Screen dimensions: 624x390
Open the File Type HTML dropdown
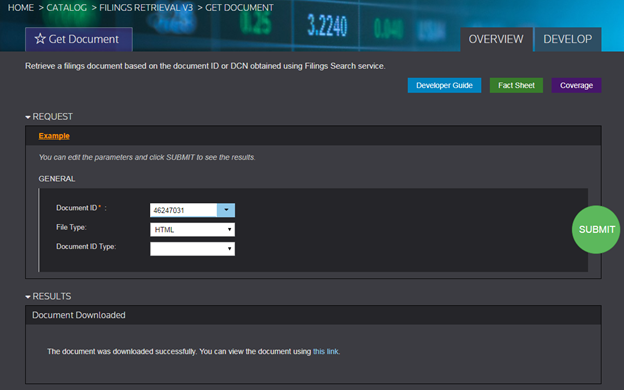pos(193,230)
